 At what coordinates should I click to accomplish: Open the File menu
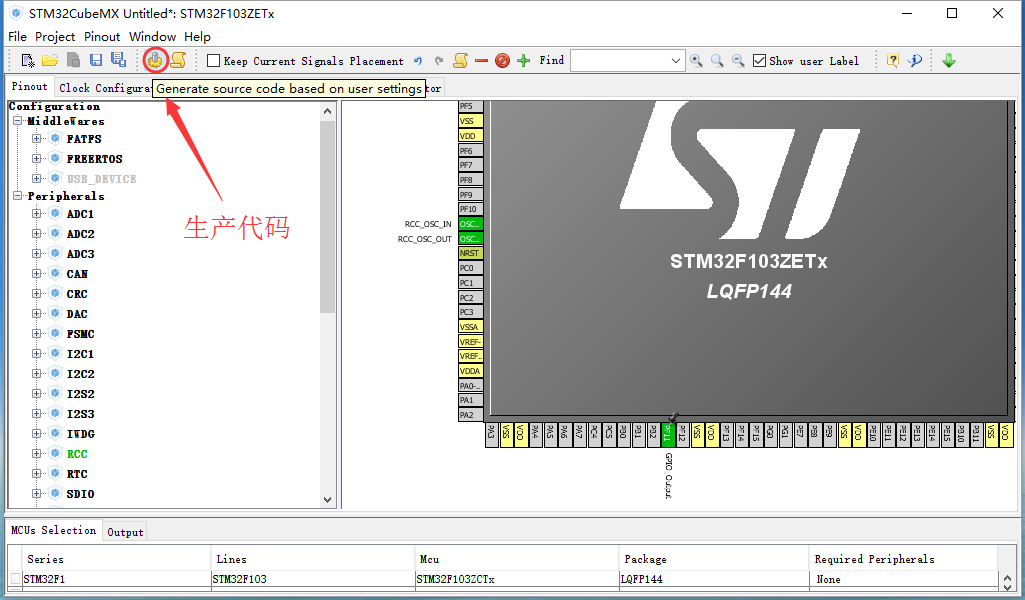coord(17,37)
